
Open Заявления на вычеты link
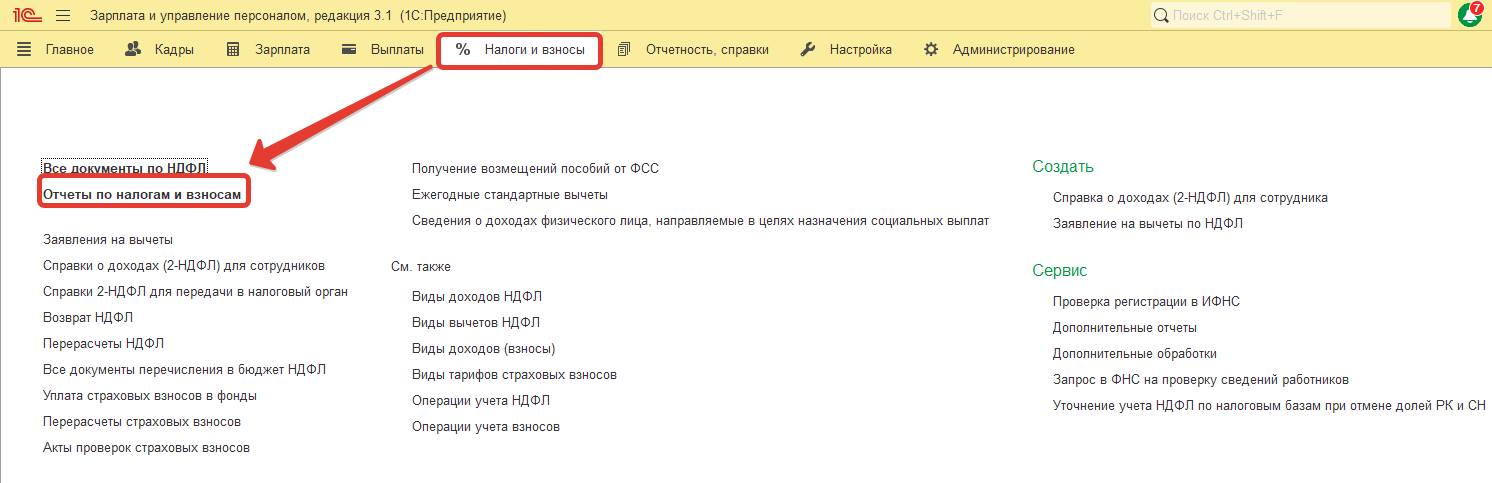point(108,240)
